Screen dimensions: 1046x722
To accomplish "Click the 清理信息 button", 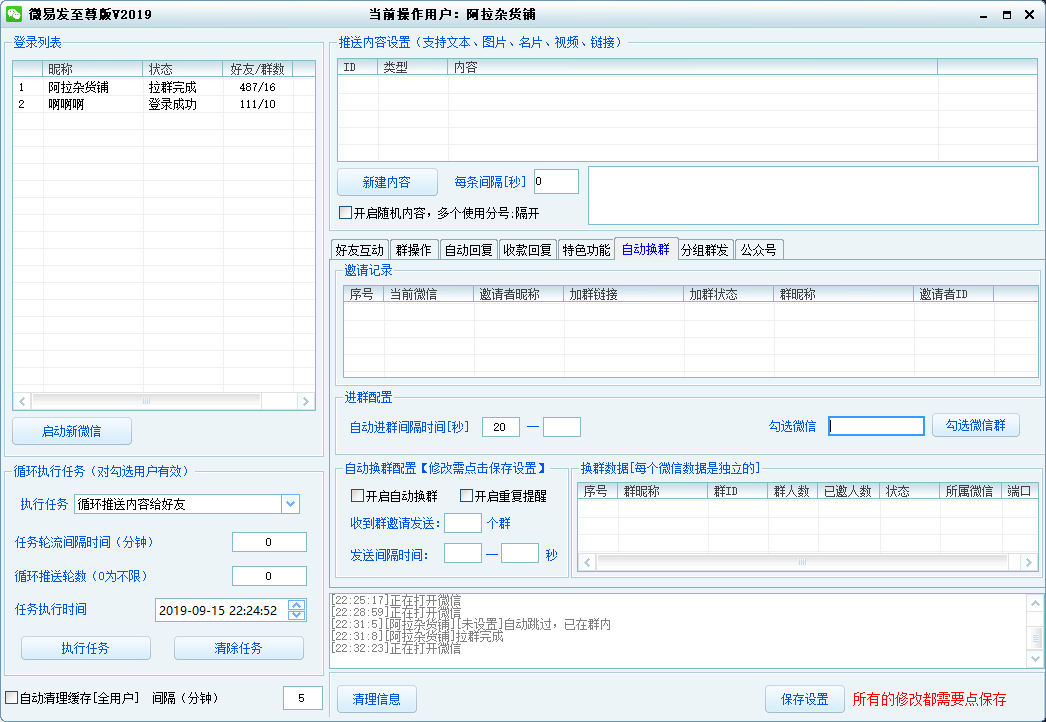I will 376,699.
